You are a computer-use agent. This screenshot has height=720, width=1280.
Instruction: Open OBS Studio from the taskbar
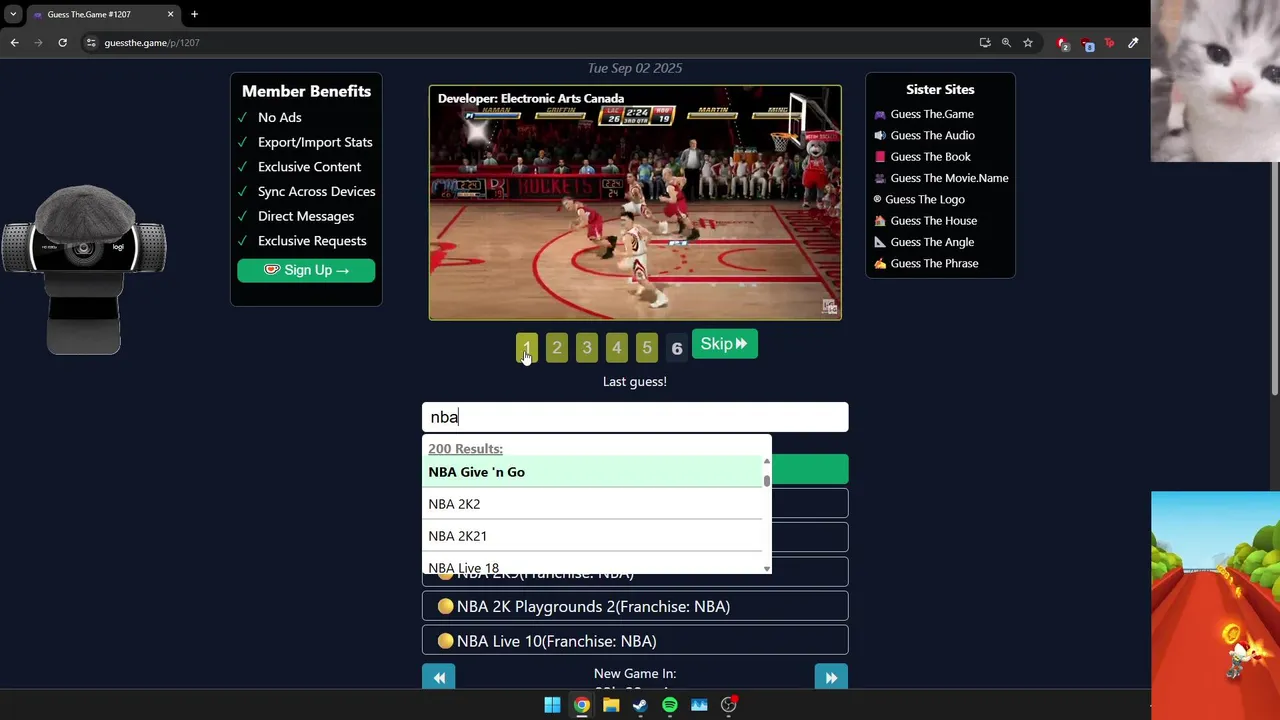[x=729, y=705]
